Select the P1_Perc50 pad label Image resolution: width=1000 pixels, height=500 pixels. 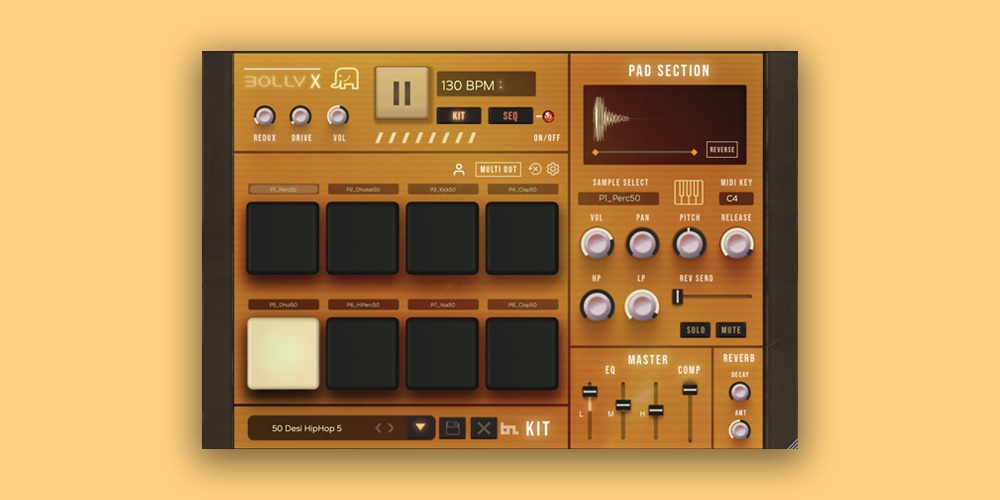pos(283,189)
